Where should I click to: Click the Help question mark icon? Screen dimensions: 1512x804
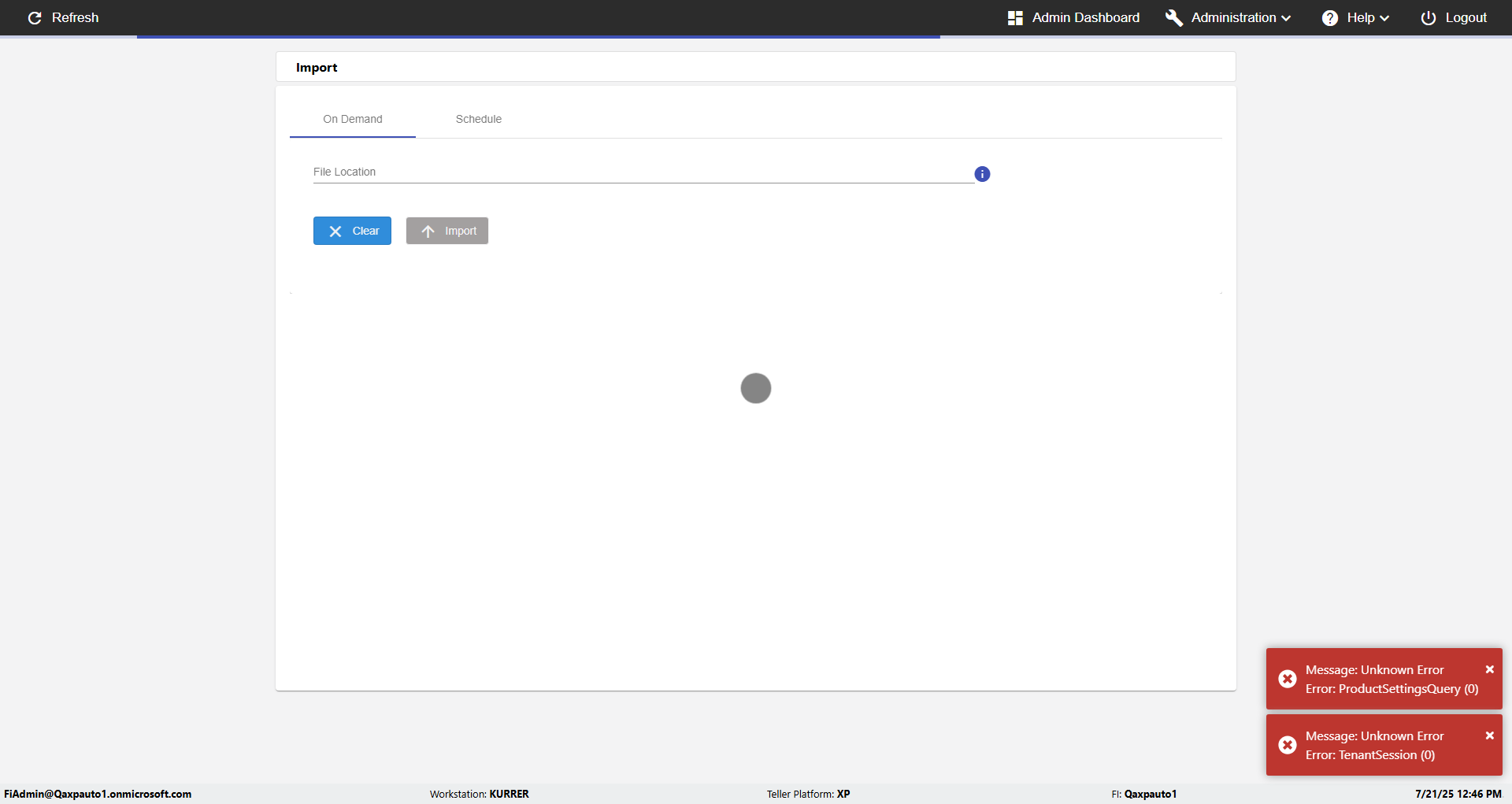pyautogui.click(x=1330, y=17)
